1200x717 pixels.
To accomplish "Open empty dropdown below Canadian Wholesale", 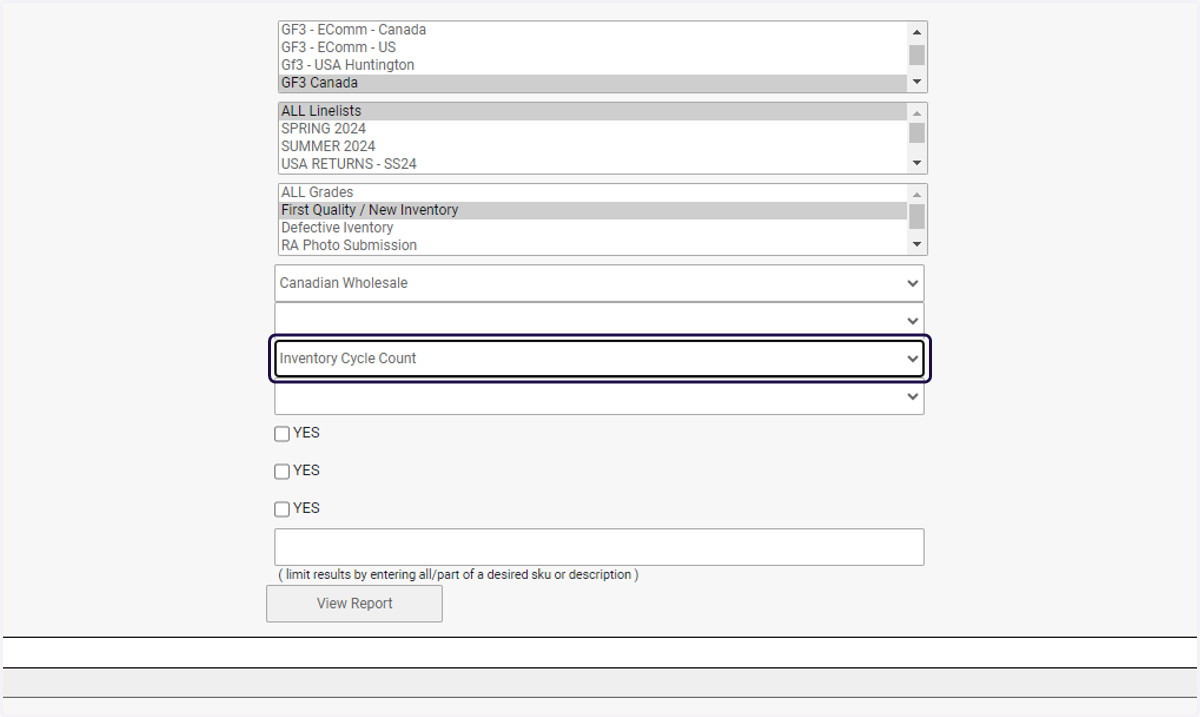I will coord(599,320).
